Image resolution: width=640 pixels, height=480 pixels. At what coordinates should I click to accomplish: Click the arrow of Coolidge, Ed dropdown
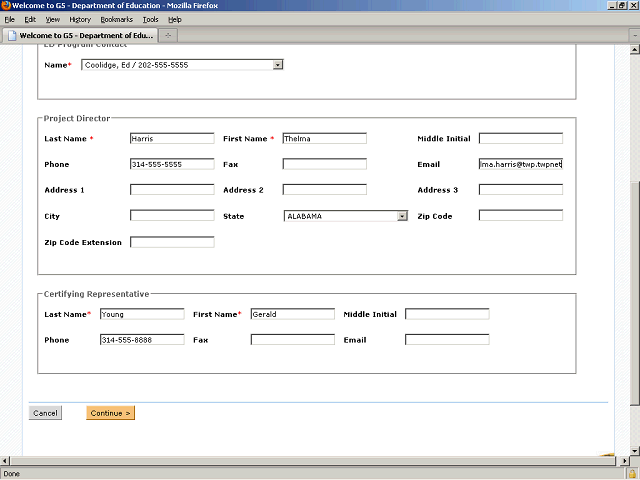point(278,65)
